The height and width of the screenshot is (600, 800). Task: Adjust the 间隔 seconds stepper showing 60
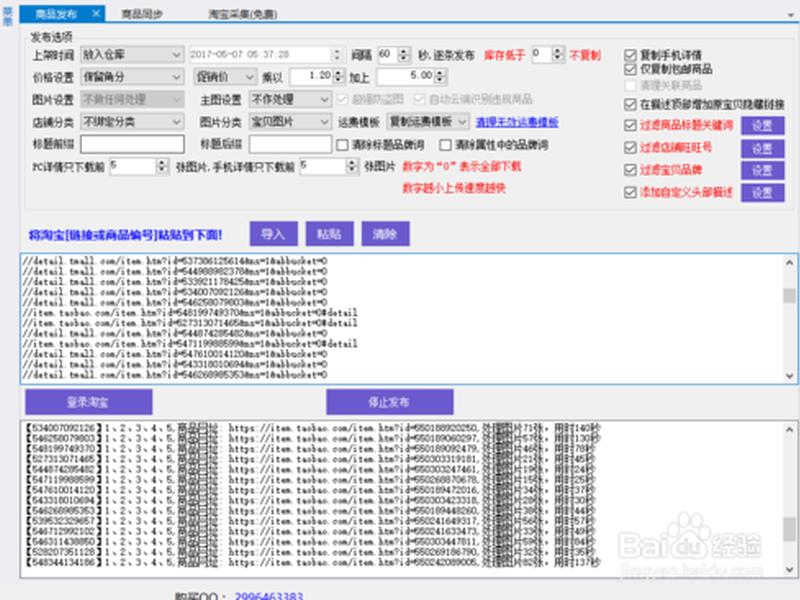click(x=404, y=55)
